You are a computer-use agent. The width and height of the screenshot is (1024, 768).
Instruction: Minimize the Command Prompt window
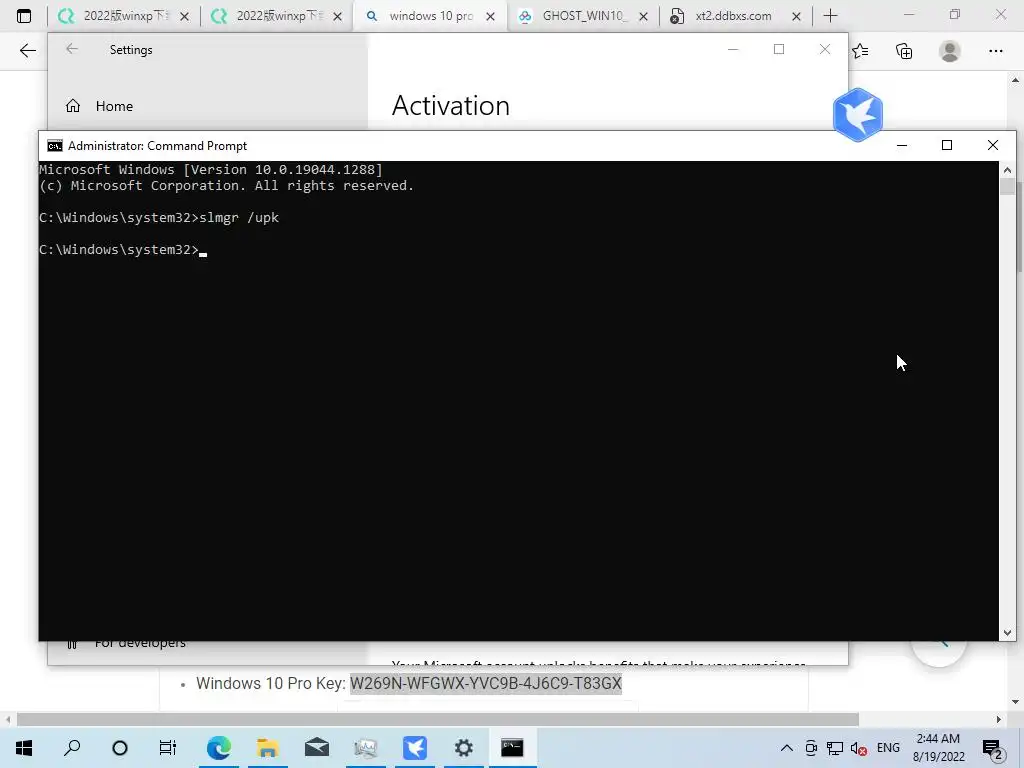point(902,145)
